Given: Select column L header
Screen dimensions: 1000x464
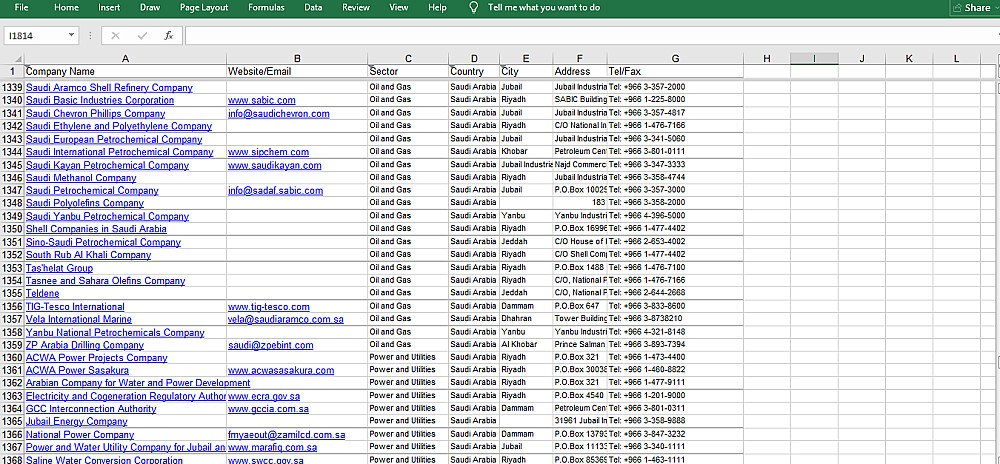Looking at the screenshot, I should click(x=956, y=59).
